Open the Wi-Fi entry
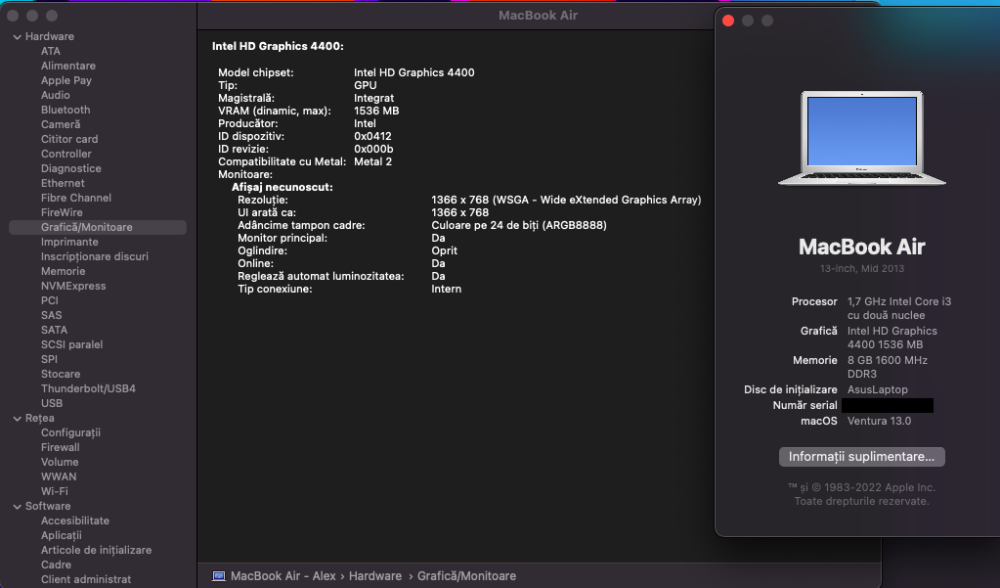The width and height of the screenshot is (1000, 588). tap(54, 491)
